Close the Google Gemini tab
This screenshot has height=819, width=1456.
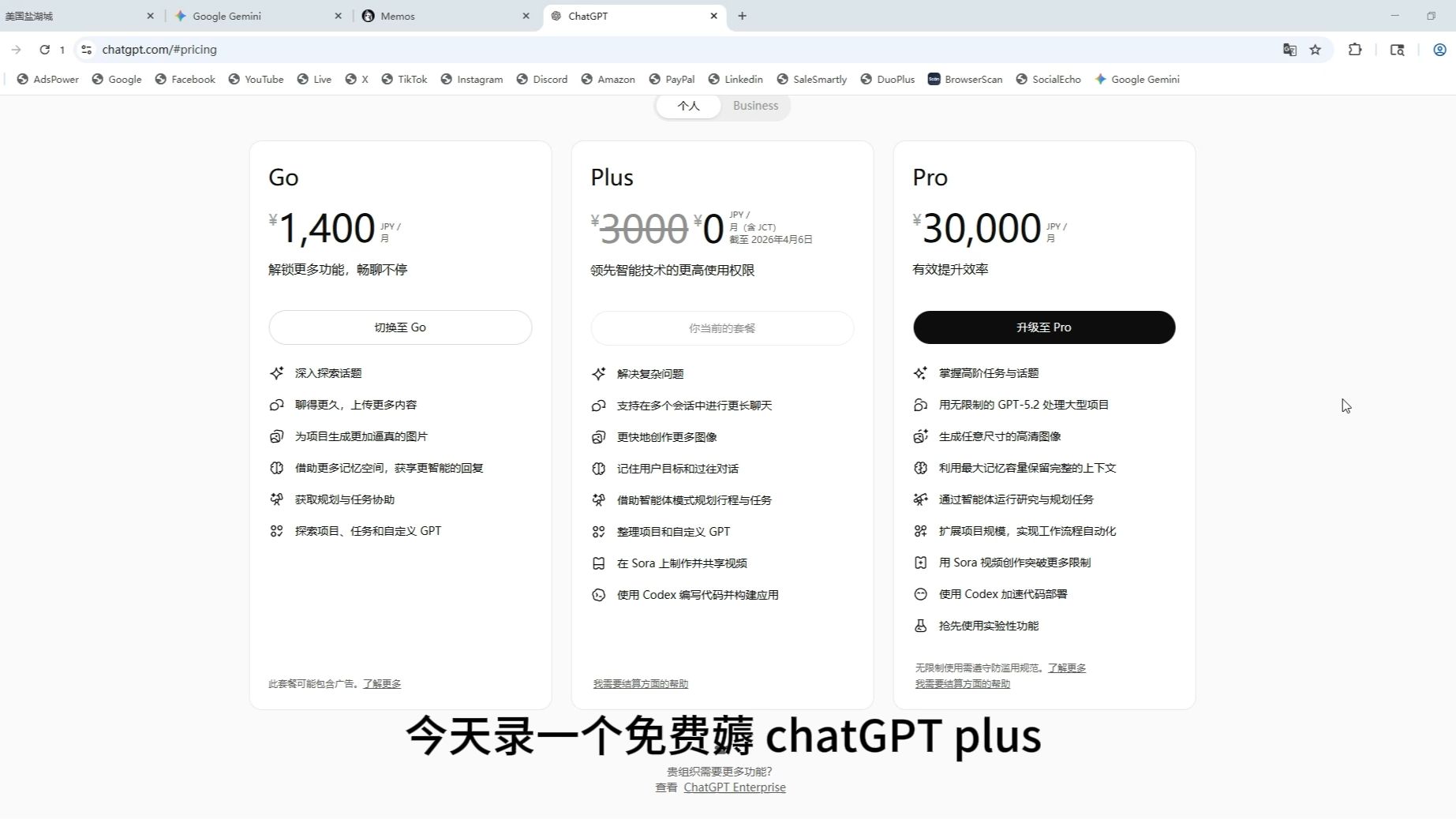(338, 16)
